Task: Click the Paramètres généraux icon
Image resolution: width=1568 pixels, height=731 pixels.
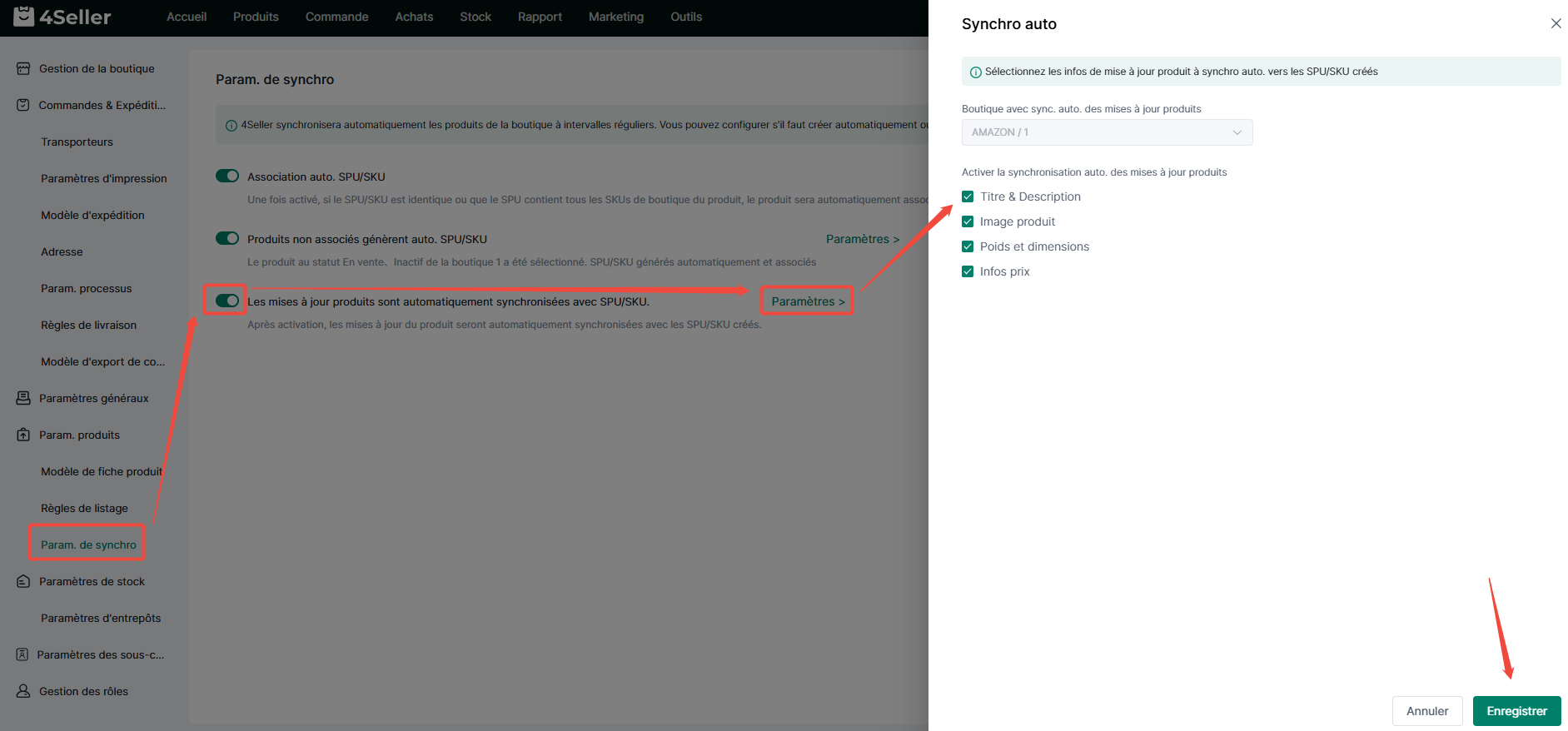Action: click(x=23, y=398)
